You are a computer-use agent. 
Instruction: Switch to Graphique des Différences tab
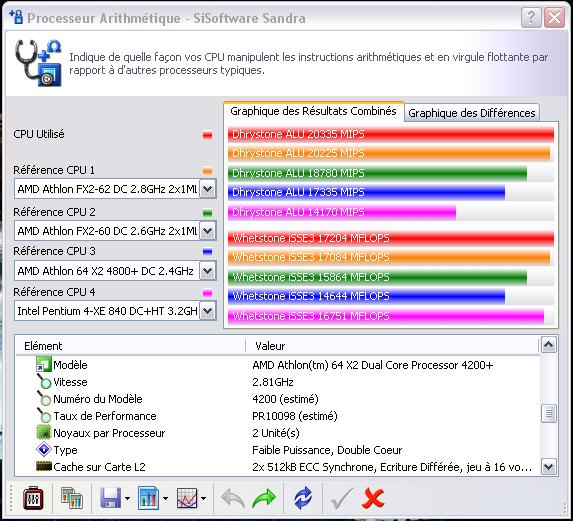[x=471, y=113]
